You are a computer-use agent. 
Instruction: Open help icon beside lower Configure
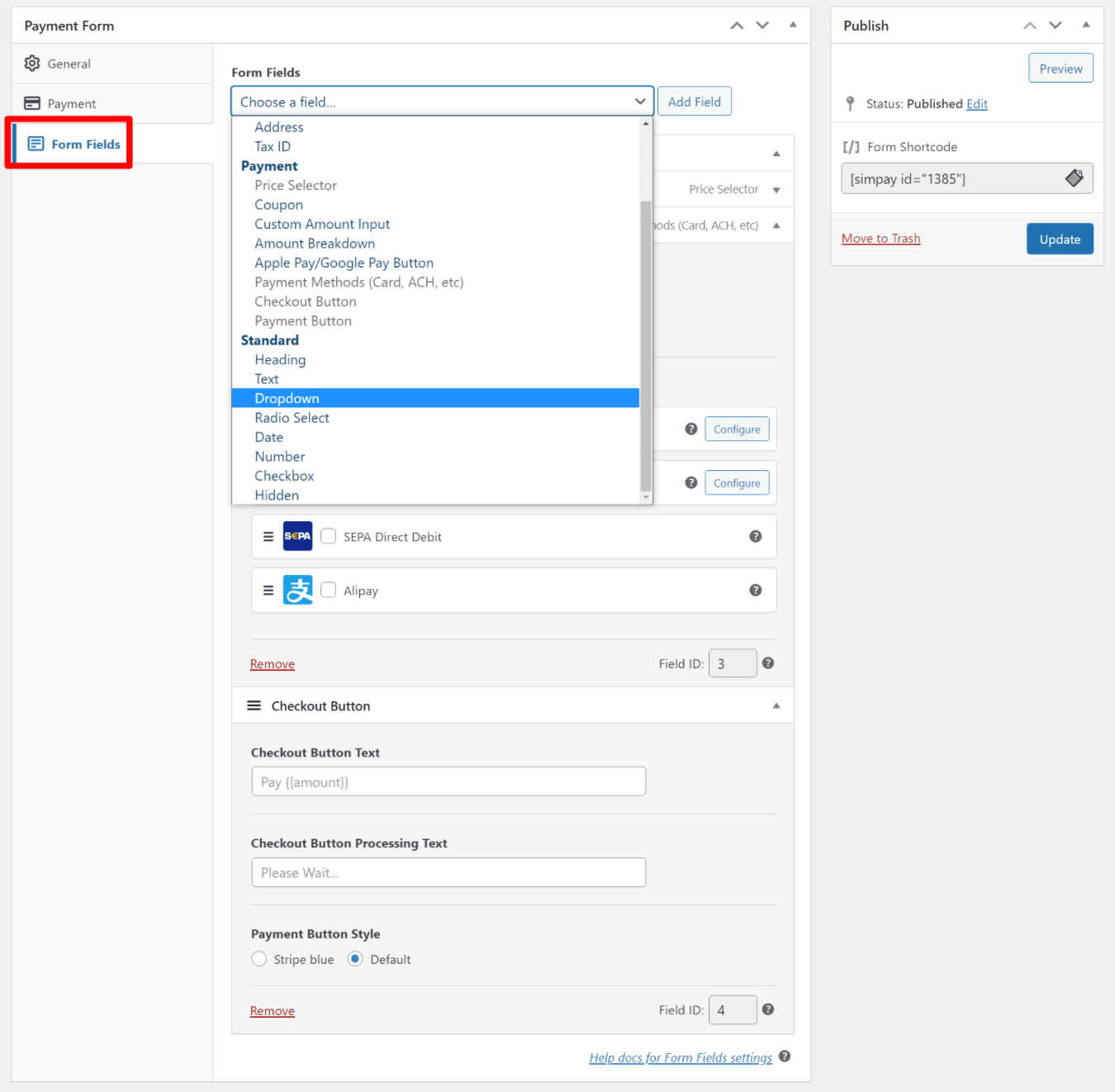point(691,482)
